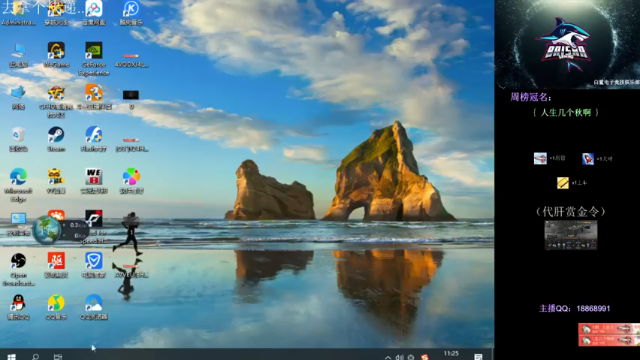The image size is (640, 360).
Task: Click the volume speaker tray icon
Action: (400, 358)
